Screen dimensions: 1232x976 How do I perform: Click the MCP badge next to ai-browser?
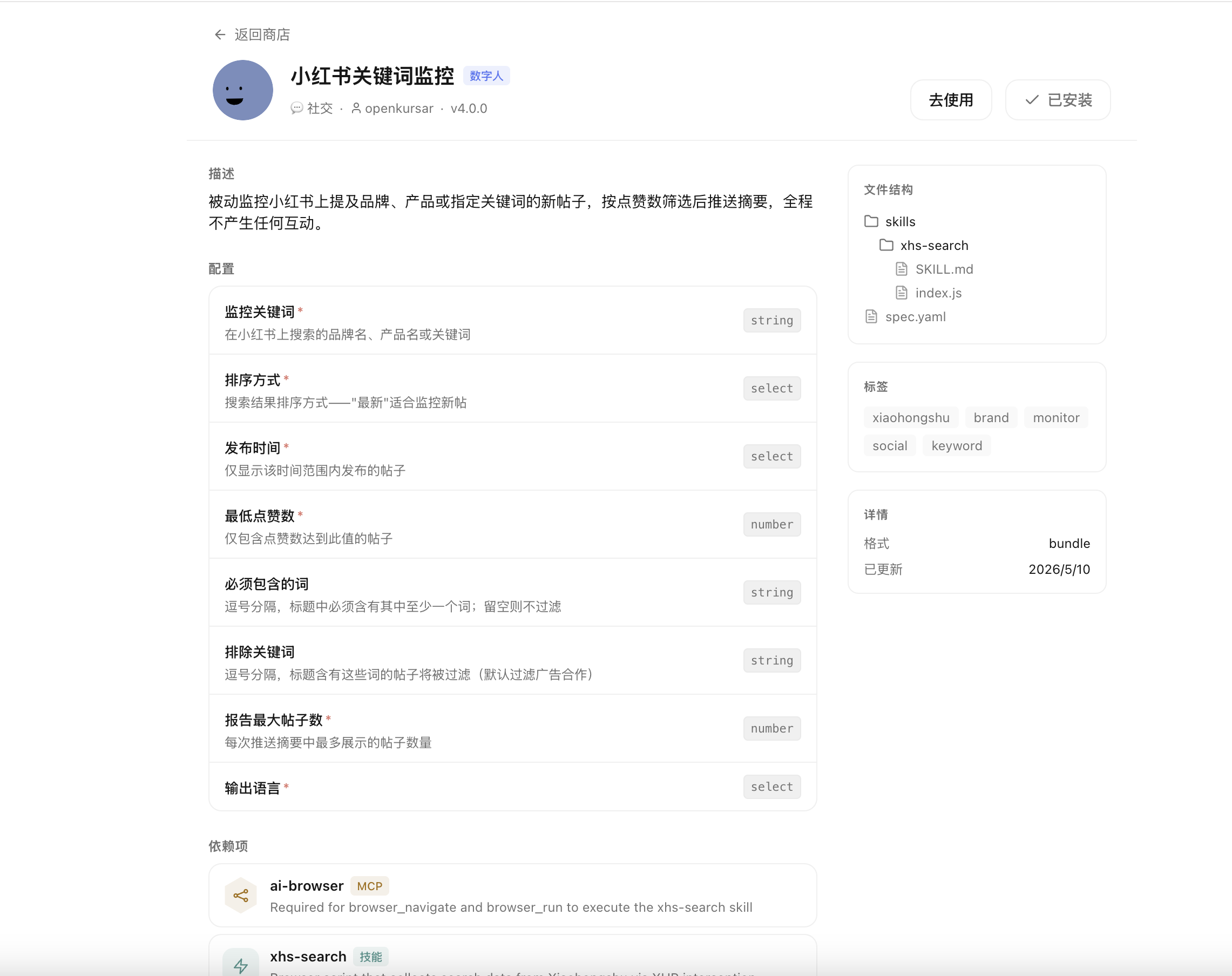coord(369,886)
